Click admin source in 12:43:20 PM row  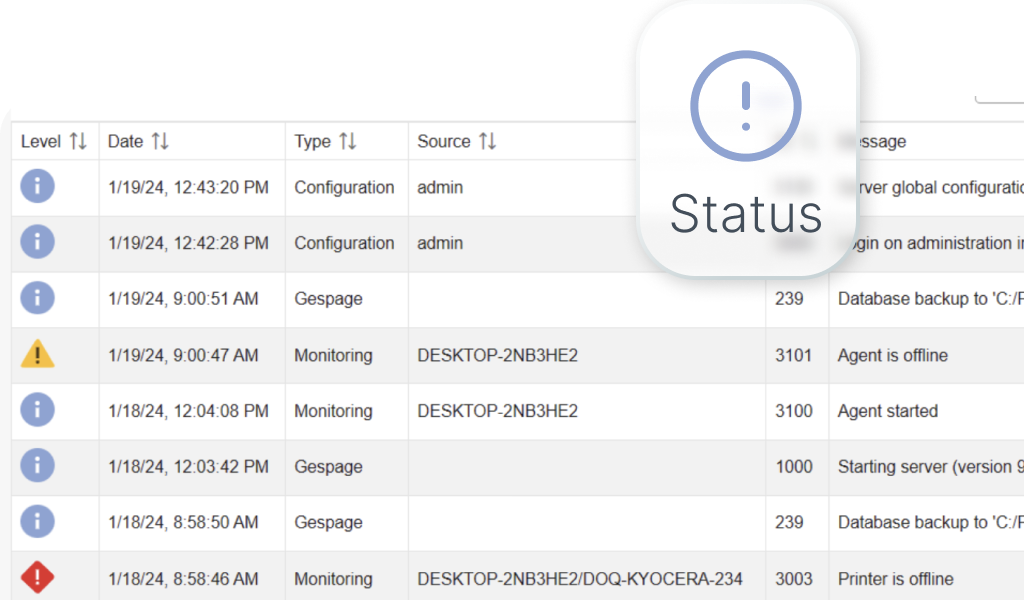click(440, 187)
